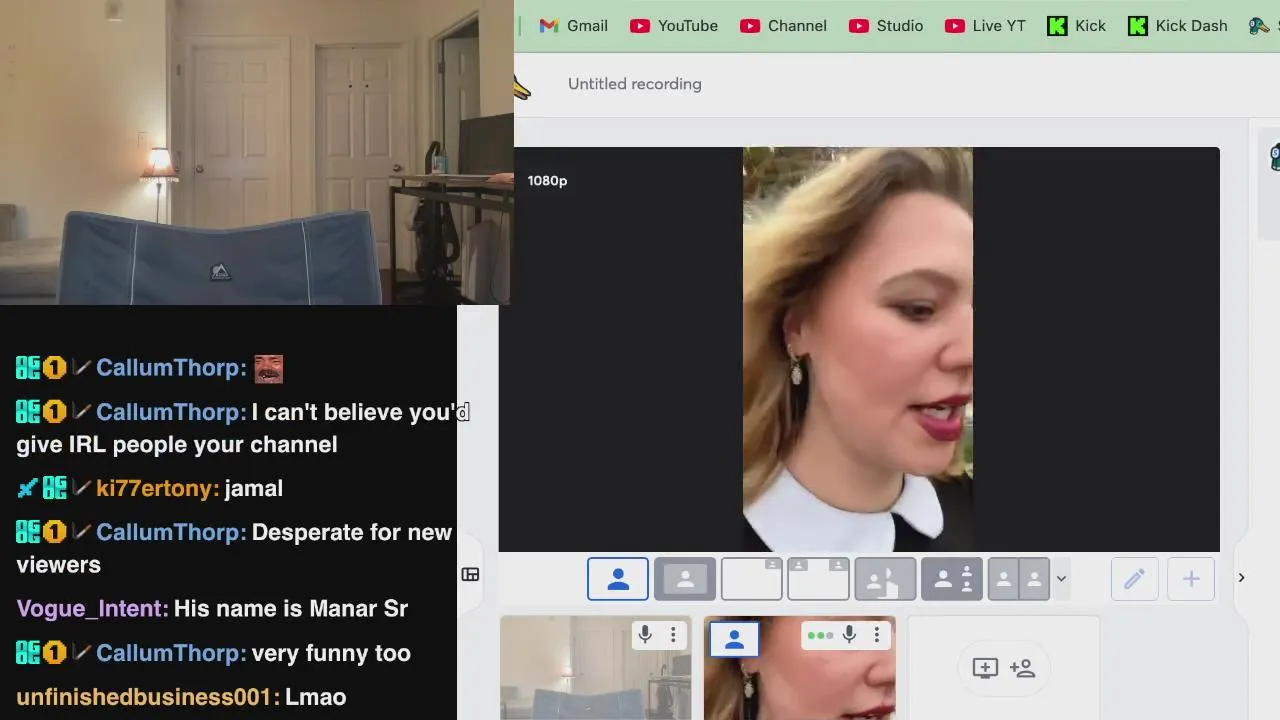Select the one large two small layout
1280x720 pixels.
tap(952, 579)
